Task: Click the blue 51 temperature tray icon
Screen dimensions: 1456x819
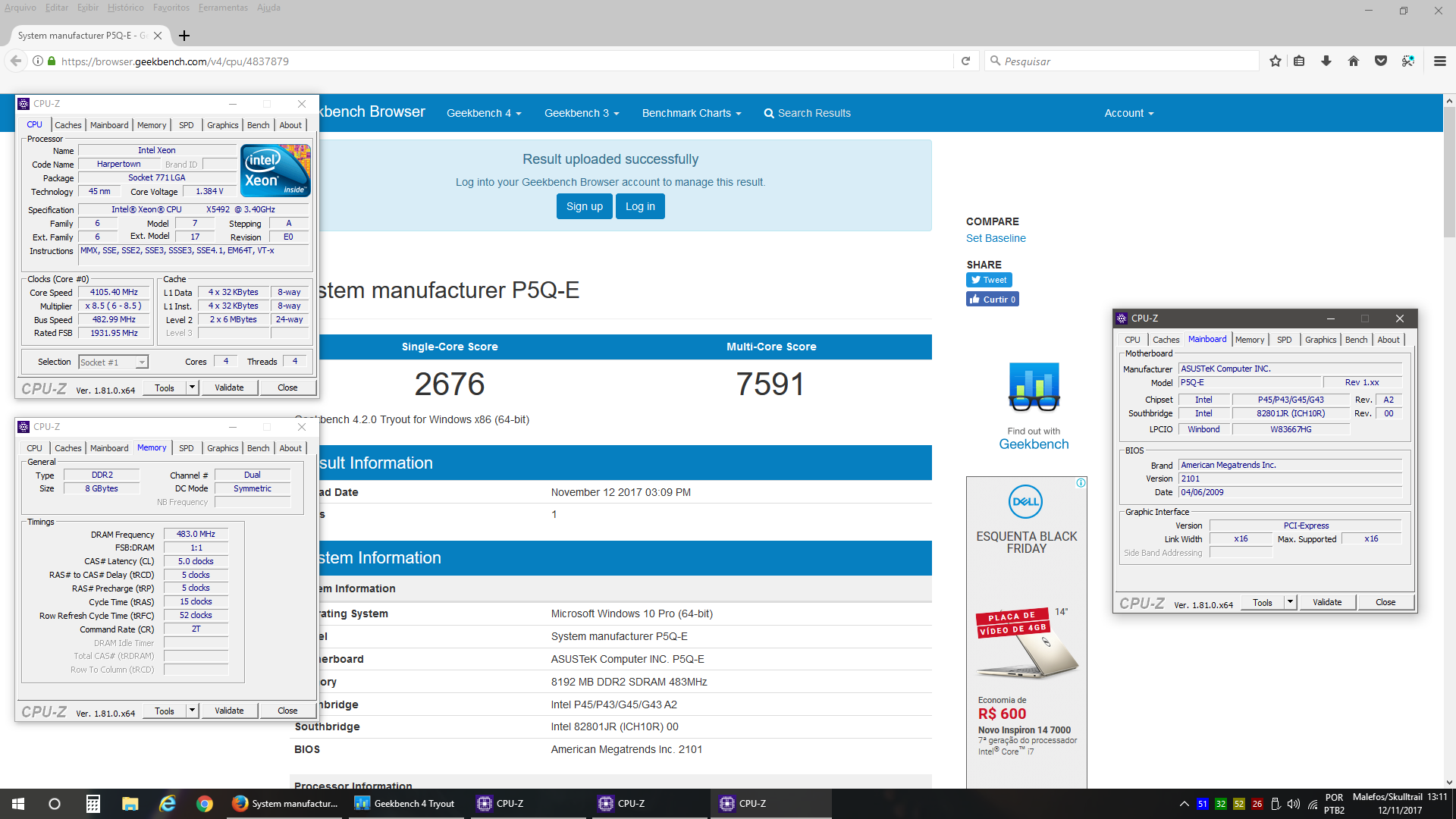Action: click(x=1202, y=804)
